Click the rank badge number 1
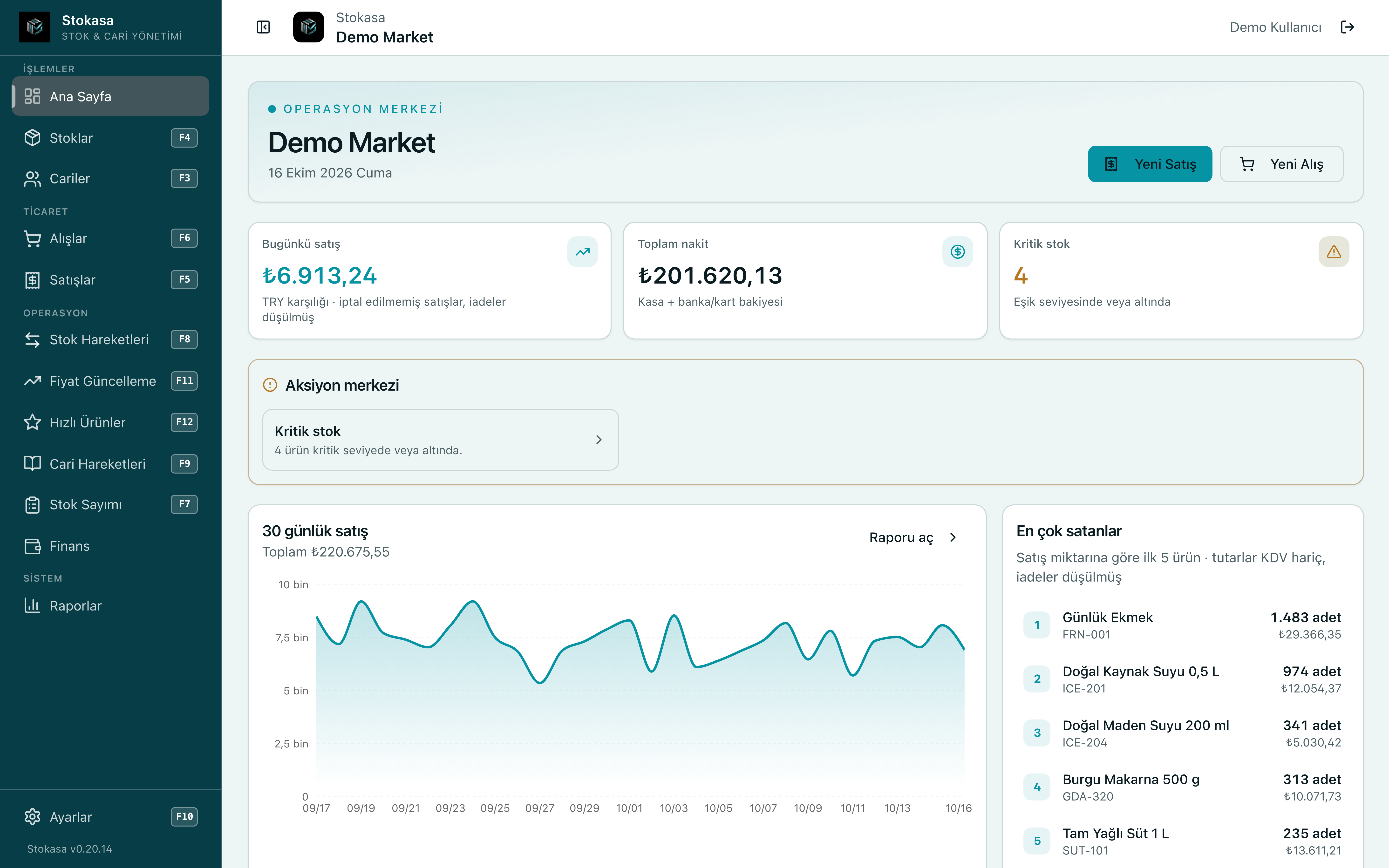 pos(1037,625)
